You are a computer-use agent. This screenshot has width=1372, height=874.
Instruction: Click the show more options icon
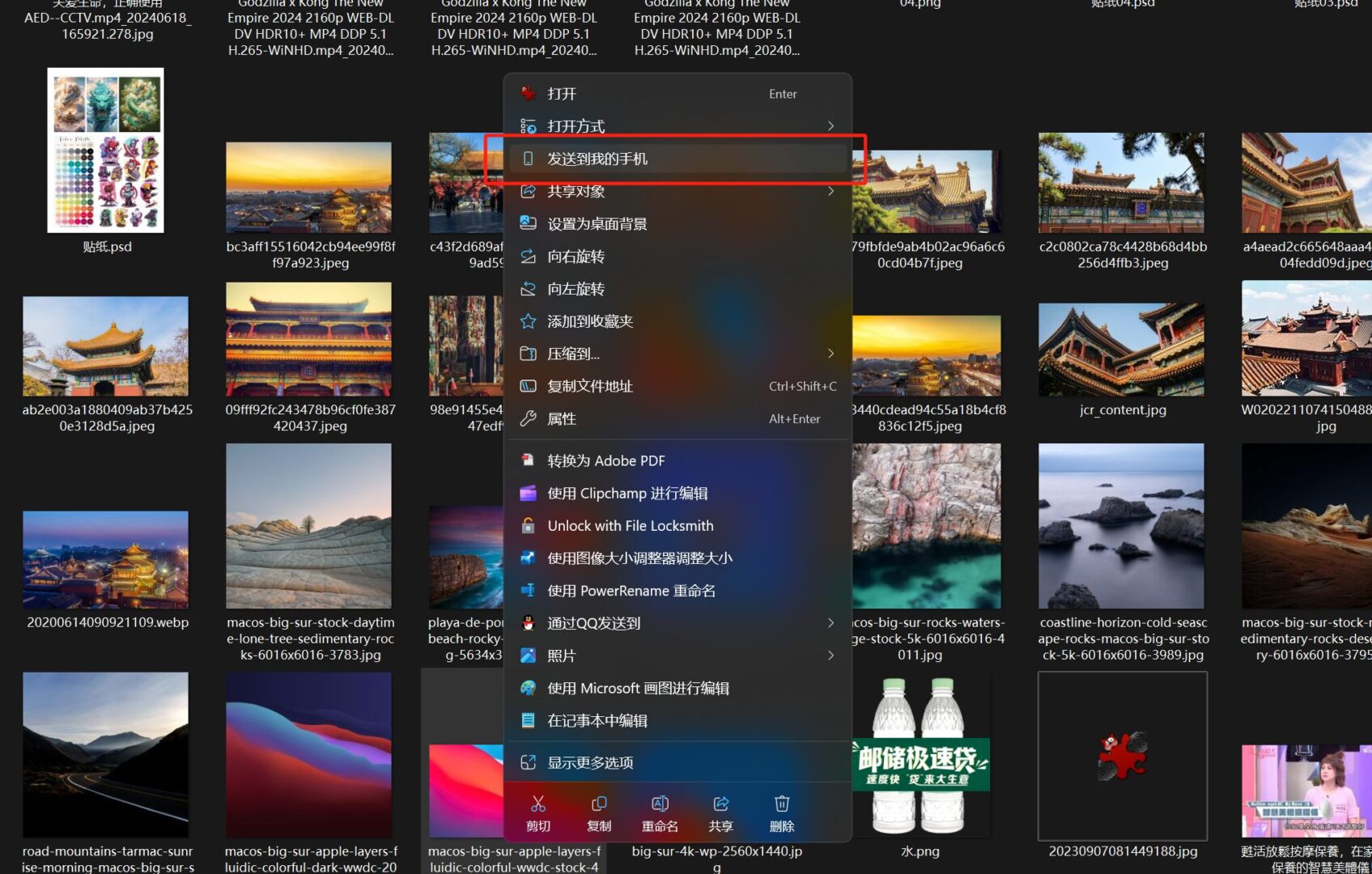coord(528,762)
